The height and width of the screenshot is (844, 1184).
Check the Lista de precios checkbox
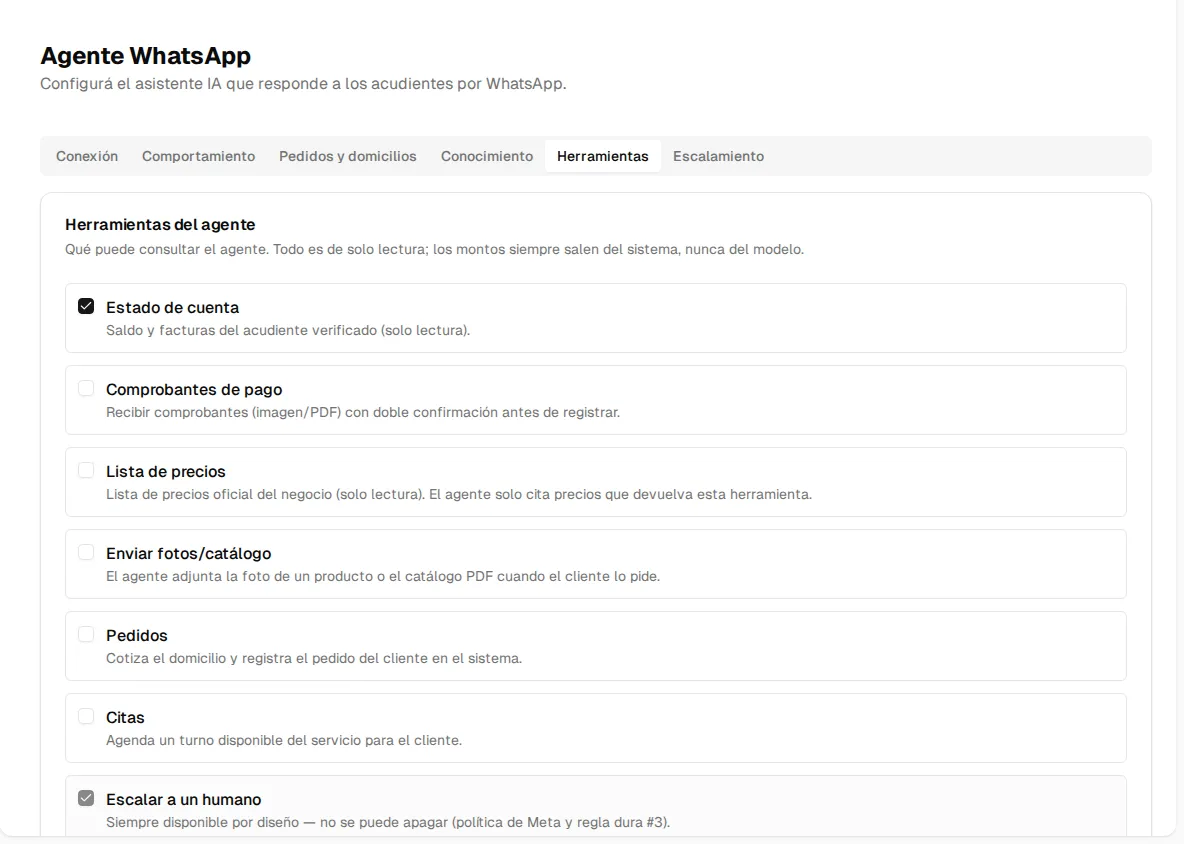click(x=86, y=470)
